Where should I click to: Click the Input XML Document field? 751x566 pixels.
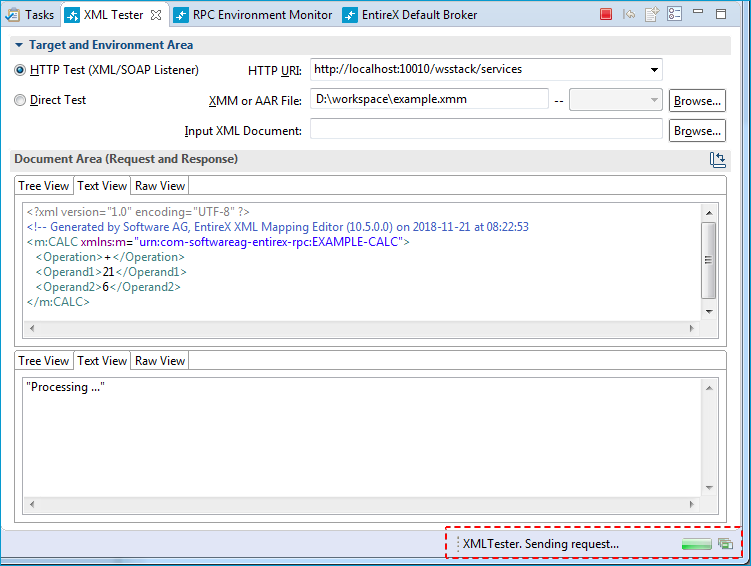point(486,129)
